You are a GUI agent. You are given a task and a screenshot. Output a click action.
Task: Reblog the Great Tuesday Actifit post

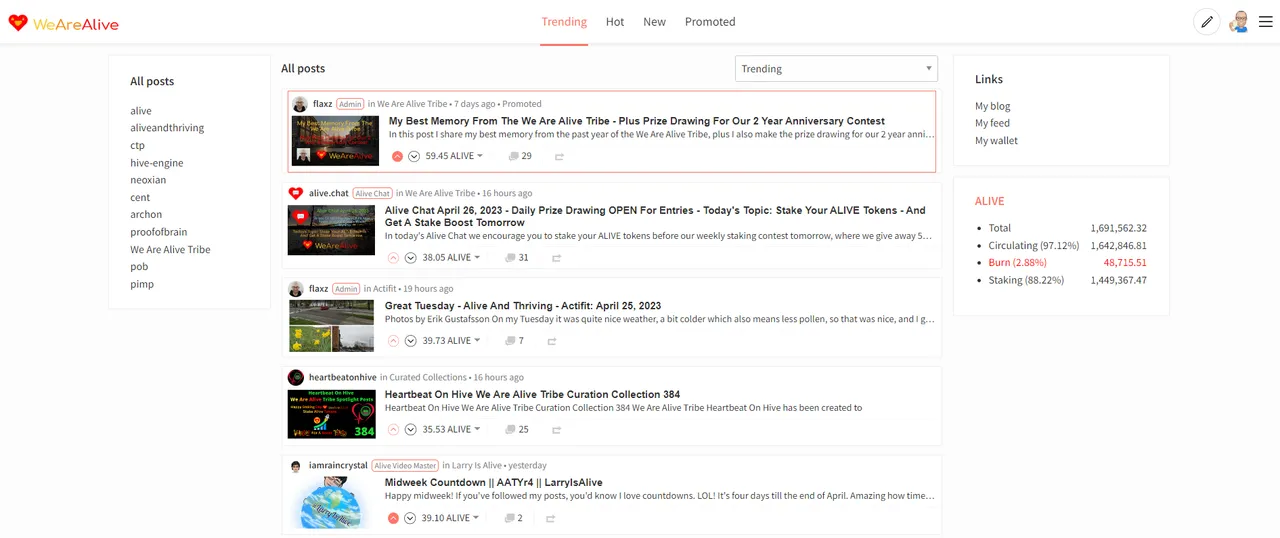pyautogui.click(x=551, y=341)
